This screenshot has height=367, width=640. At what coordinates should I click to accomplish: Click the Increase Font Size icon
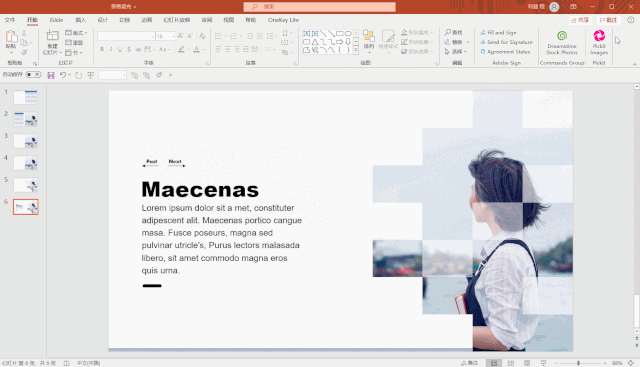180,36
